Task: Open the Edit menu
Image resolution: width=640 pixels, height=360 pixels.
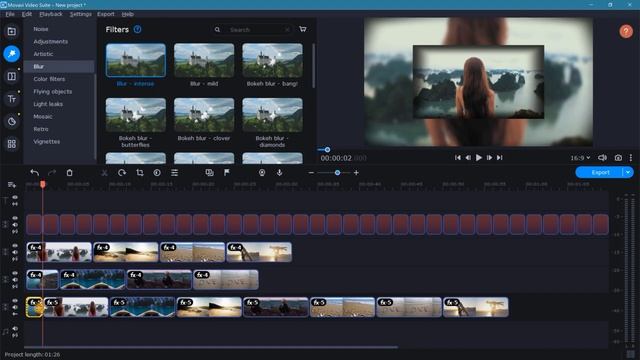Action: (27, 14)
